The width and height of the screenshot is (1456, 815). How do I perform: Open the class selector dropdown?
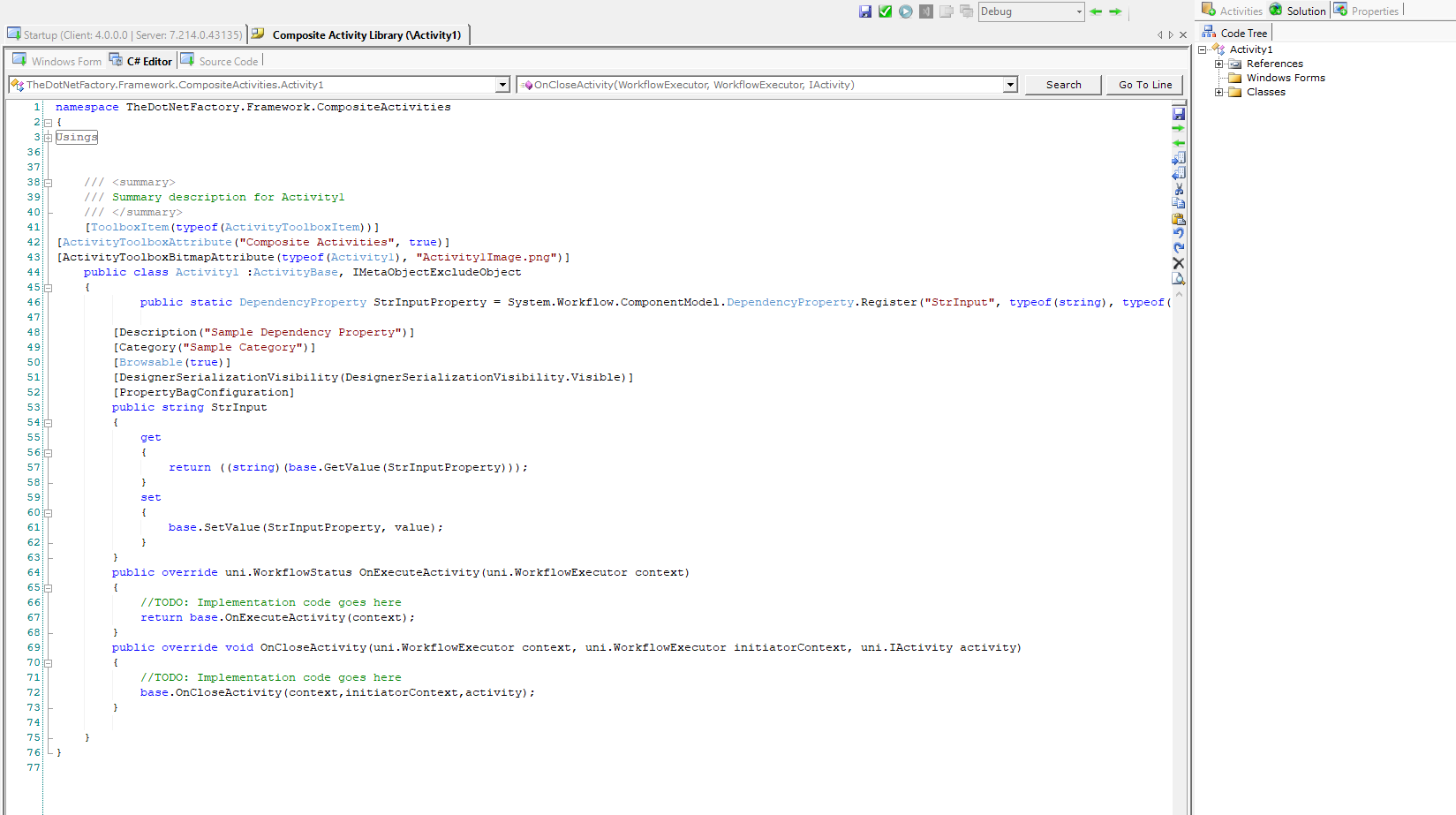click(x=502, y=85)
